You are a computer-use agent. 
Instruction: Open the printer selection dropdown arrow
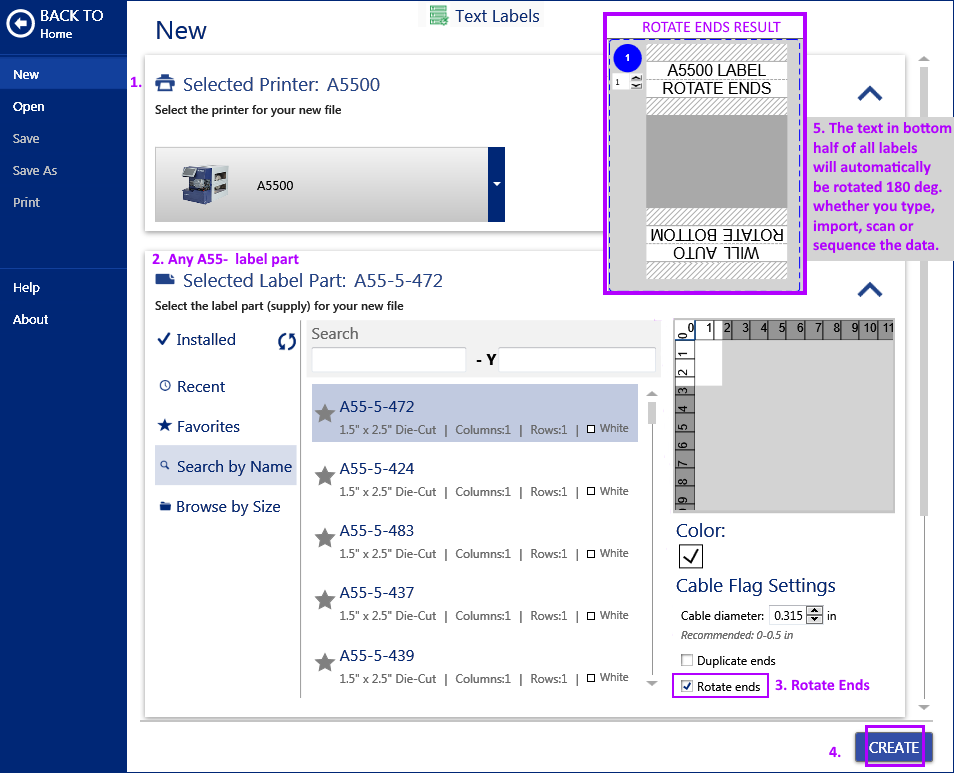496,184
